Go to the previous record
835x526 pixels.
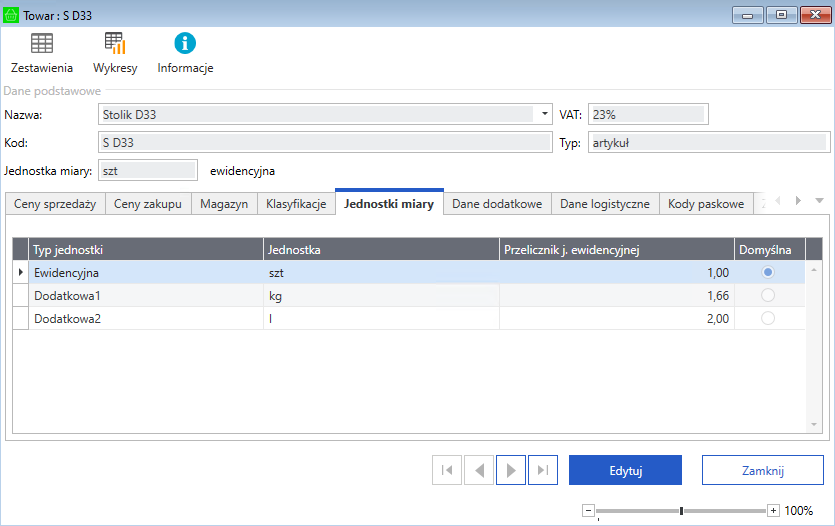478,470
